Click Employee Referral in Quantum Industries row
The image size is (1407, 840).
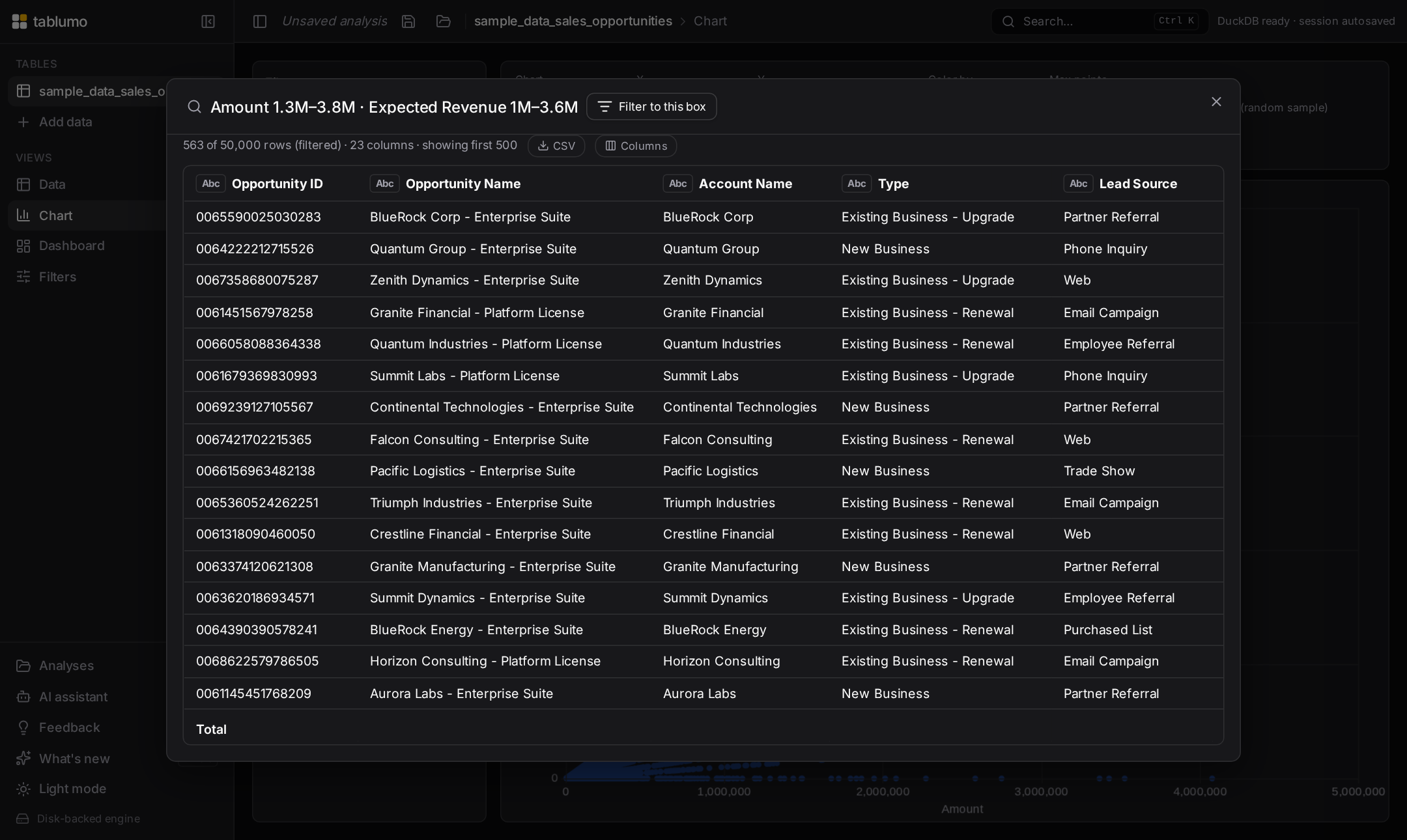(x=1118, y=344)
